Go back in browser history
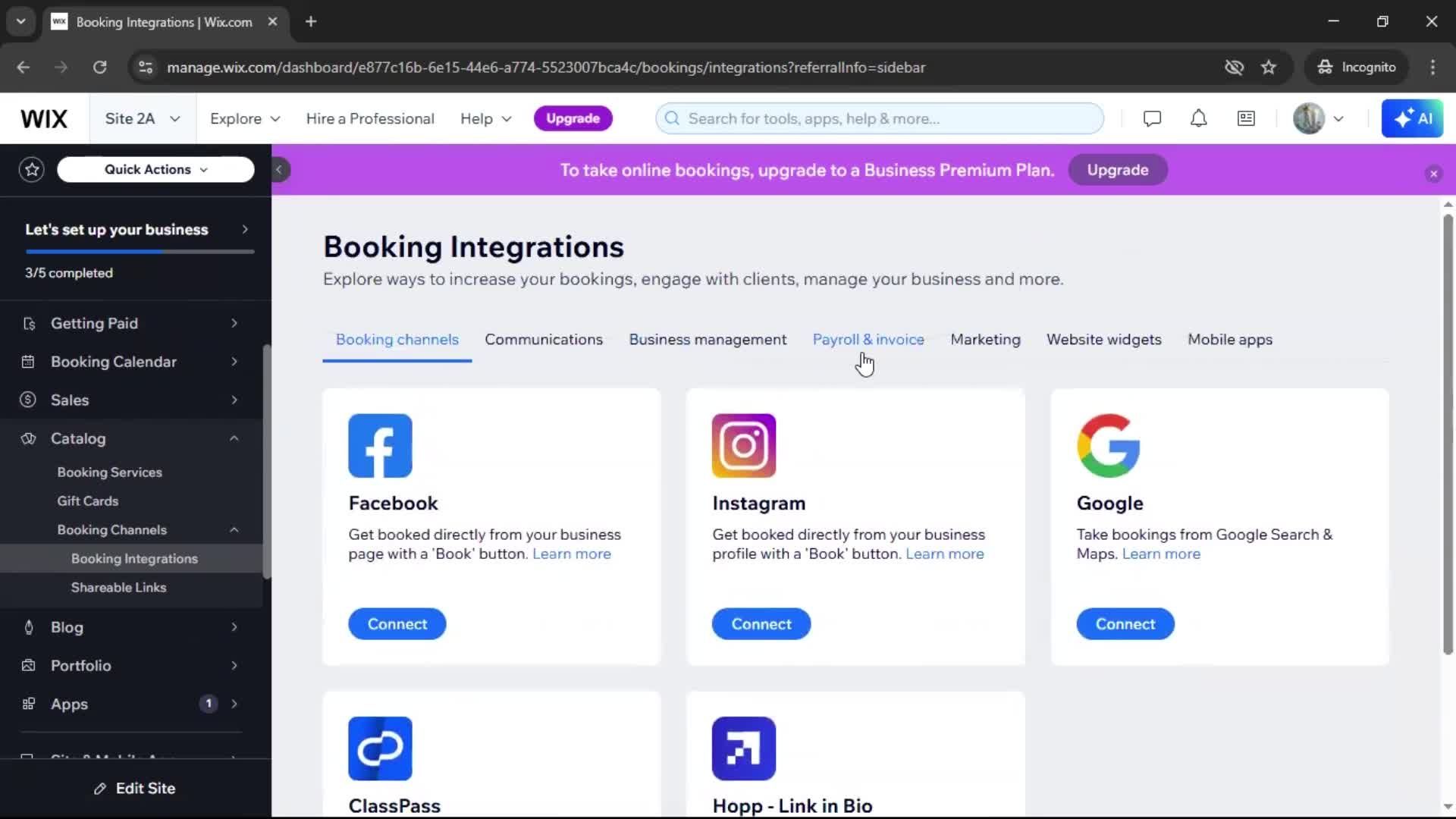This screenshot has width=1456, height=819. coord(23,67)
